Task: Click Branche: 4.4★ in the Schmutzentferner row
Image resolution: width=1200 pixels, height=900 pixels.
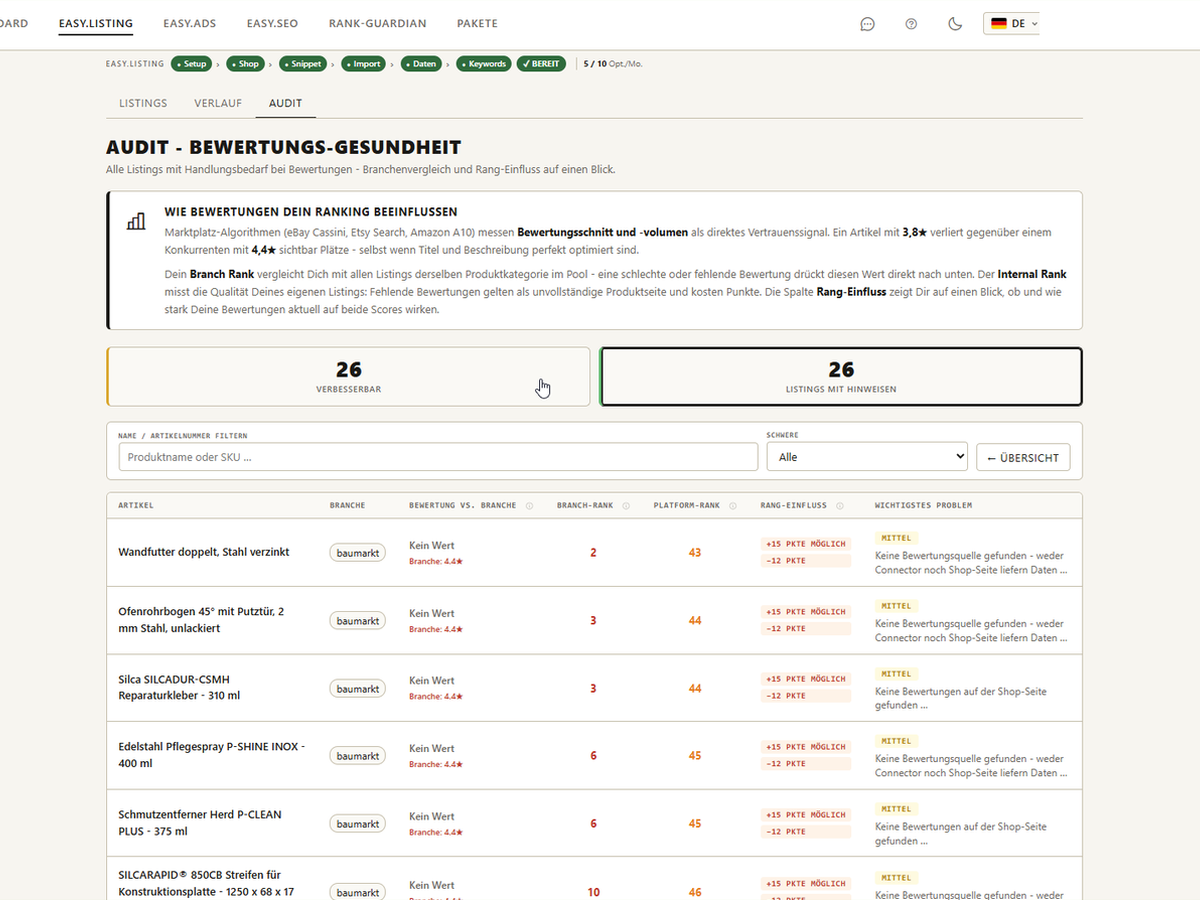Action: coord(436,832)
